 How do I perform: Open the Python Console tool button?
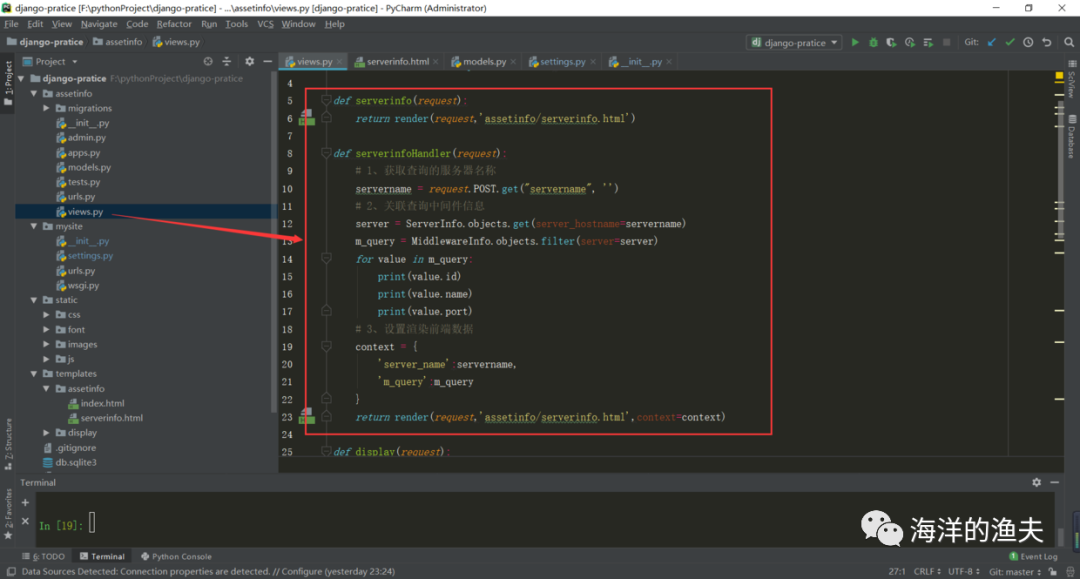tap(176, 557)
